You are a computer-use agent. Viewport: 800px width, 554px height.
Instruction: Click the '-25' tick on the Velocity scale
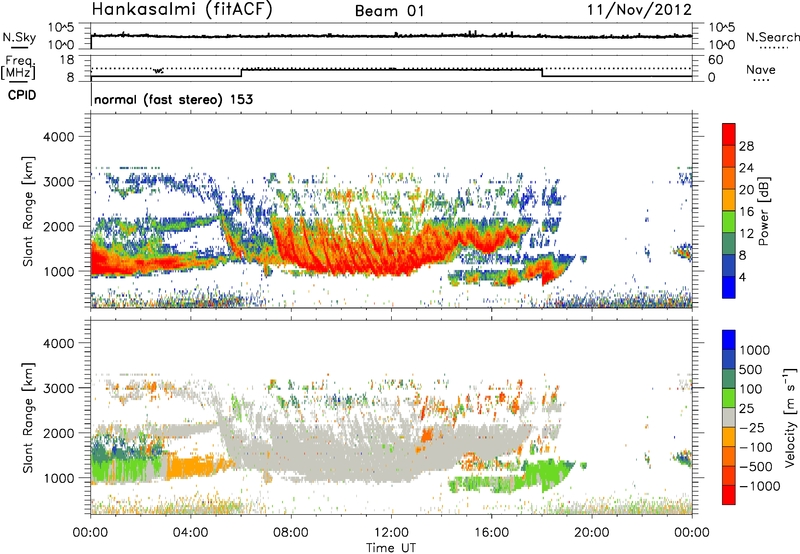[753, 427]
